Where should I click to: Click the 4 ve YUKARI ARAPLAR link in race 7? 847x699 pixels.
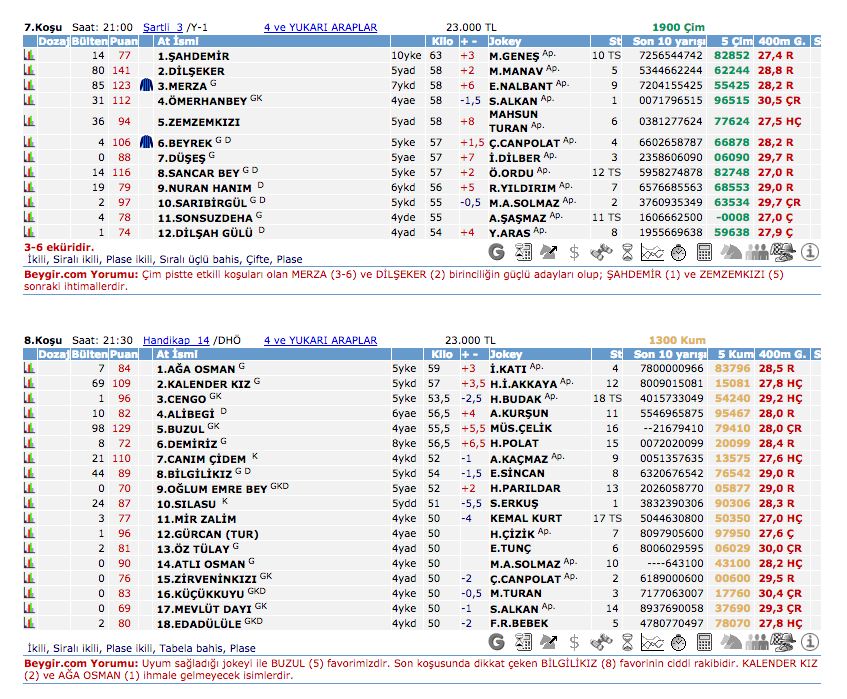(320, 27)
